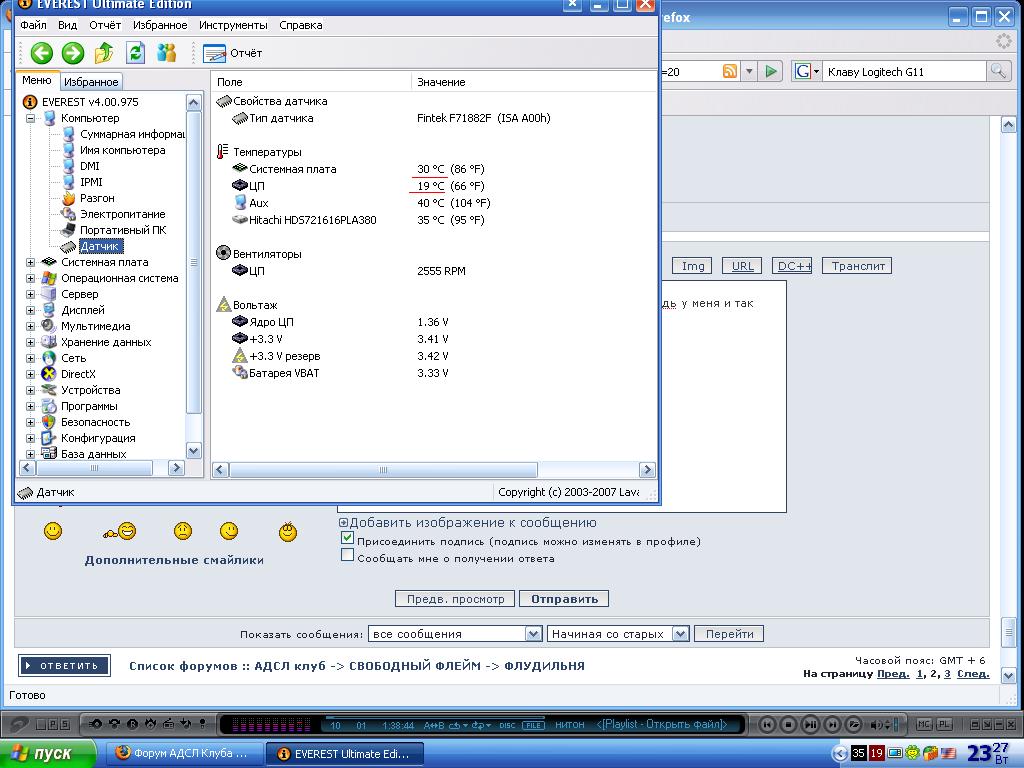Click the Электропитание icon in tree
The height and width of the screenshot is (768, 1024).
pyautogui.click(x=69, y=214)
